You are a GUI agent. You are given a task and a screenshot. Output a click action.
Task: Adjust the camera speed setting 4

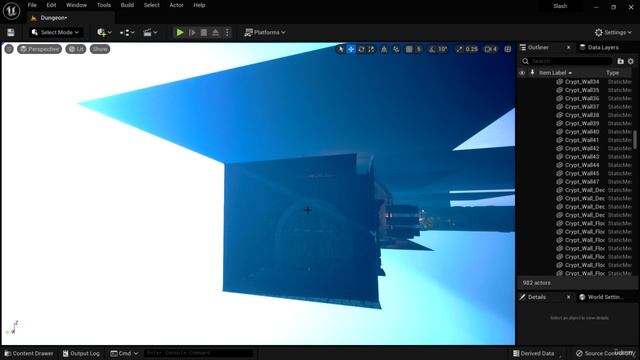click(x=491, y=49)
